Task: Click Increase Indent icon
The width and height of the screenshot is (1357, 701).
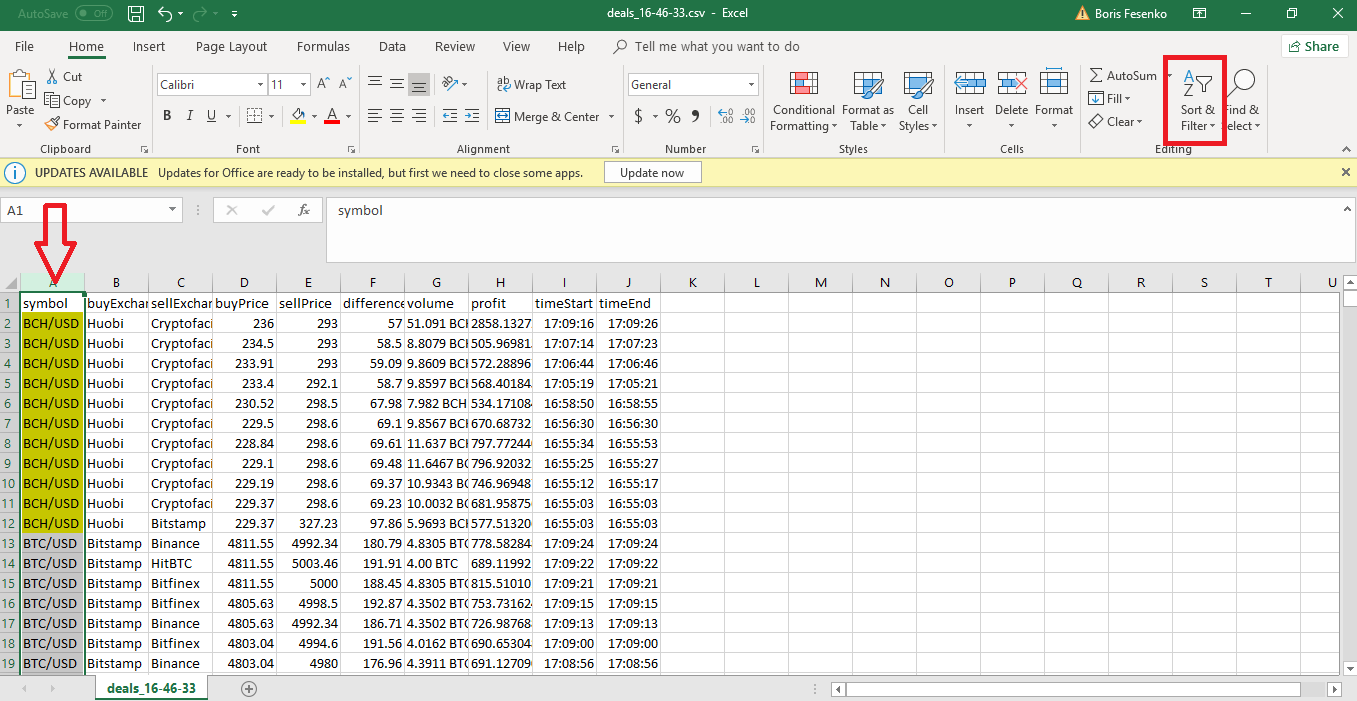Action: point(473,116)
